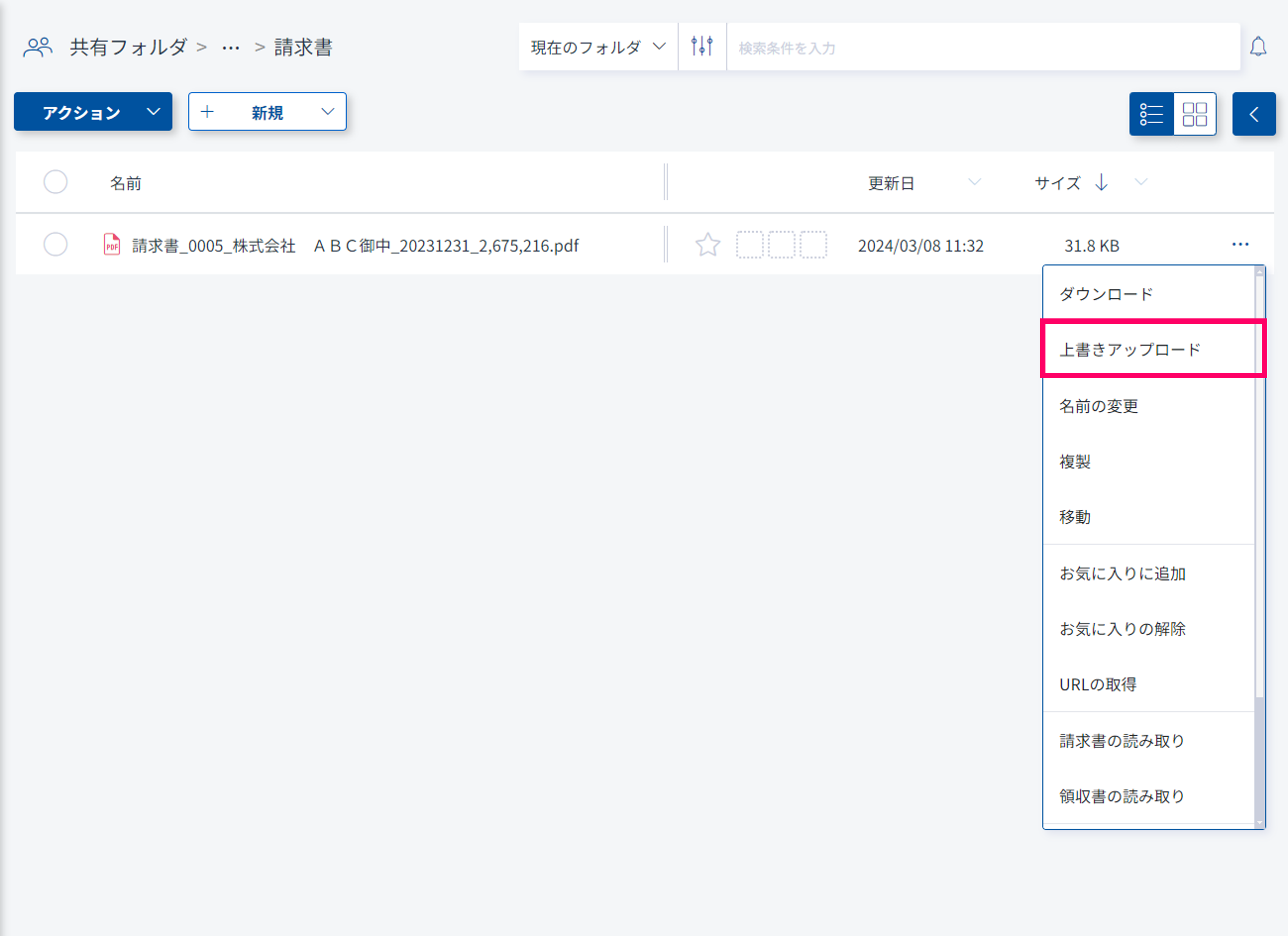The image size is (1288, 936).
Task: Click the first dashed tag box
Action: click(x=750, y=245)
